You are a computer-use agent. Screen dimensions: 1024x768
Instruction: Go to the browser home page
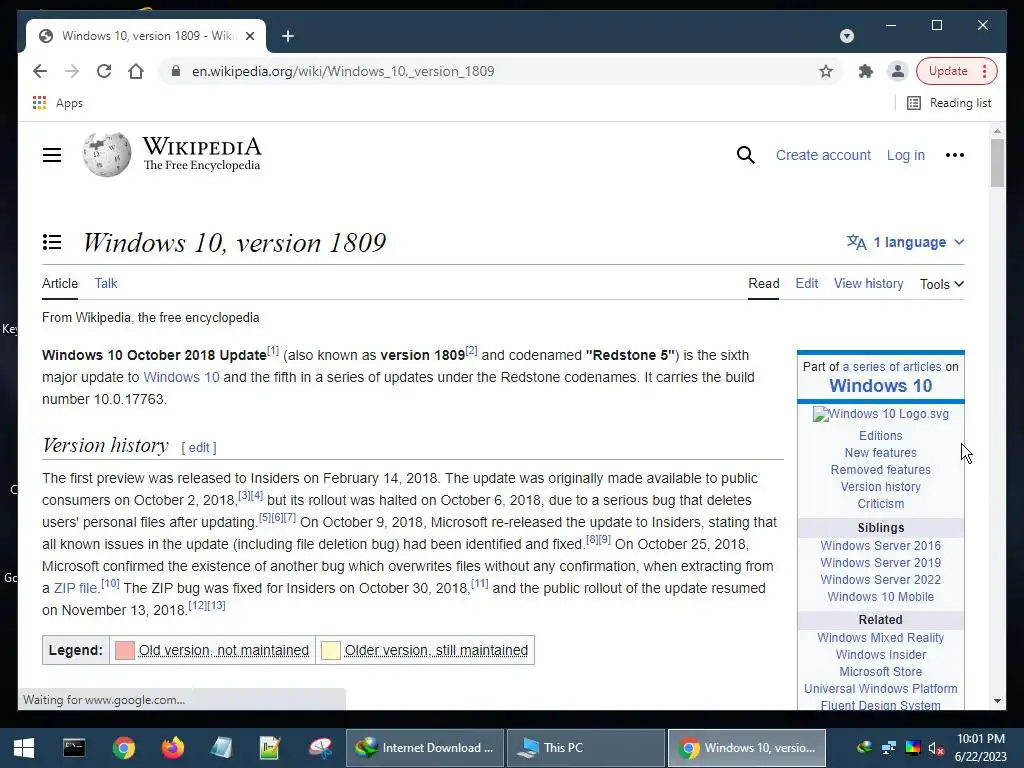point(136,71)
